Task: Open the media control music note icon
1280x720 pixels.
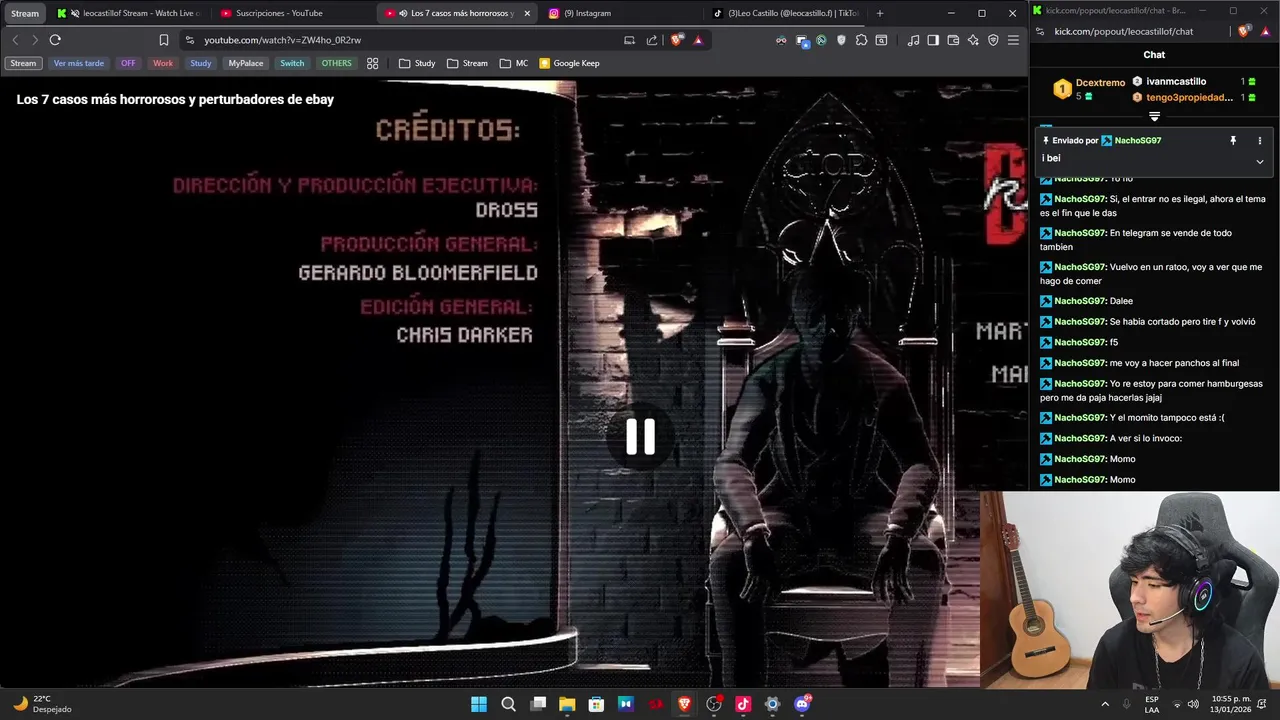Action: (x=913, y=40)
